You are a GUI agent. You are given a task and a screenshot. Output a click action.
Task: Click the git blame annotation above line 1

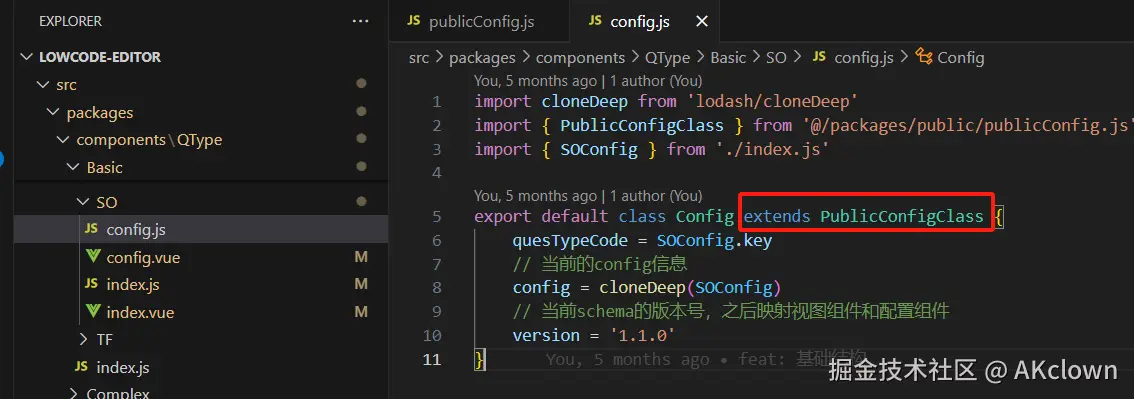pyautogui.click(x=588, y=81)
